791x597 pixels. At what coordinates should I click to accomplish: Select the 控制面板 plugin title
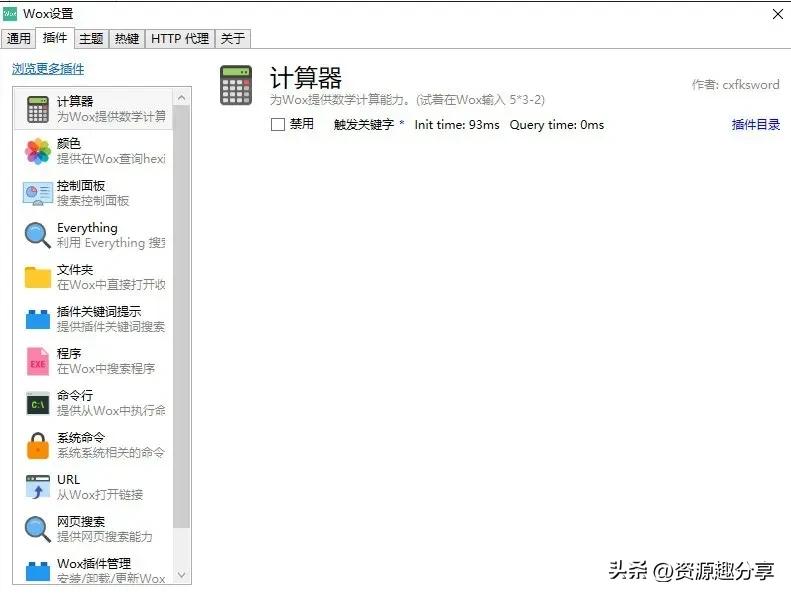81,186
